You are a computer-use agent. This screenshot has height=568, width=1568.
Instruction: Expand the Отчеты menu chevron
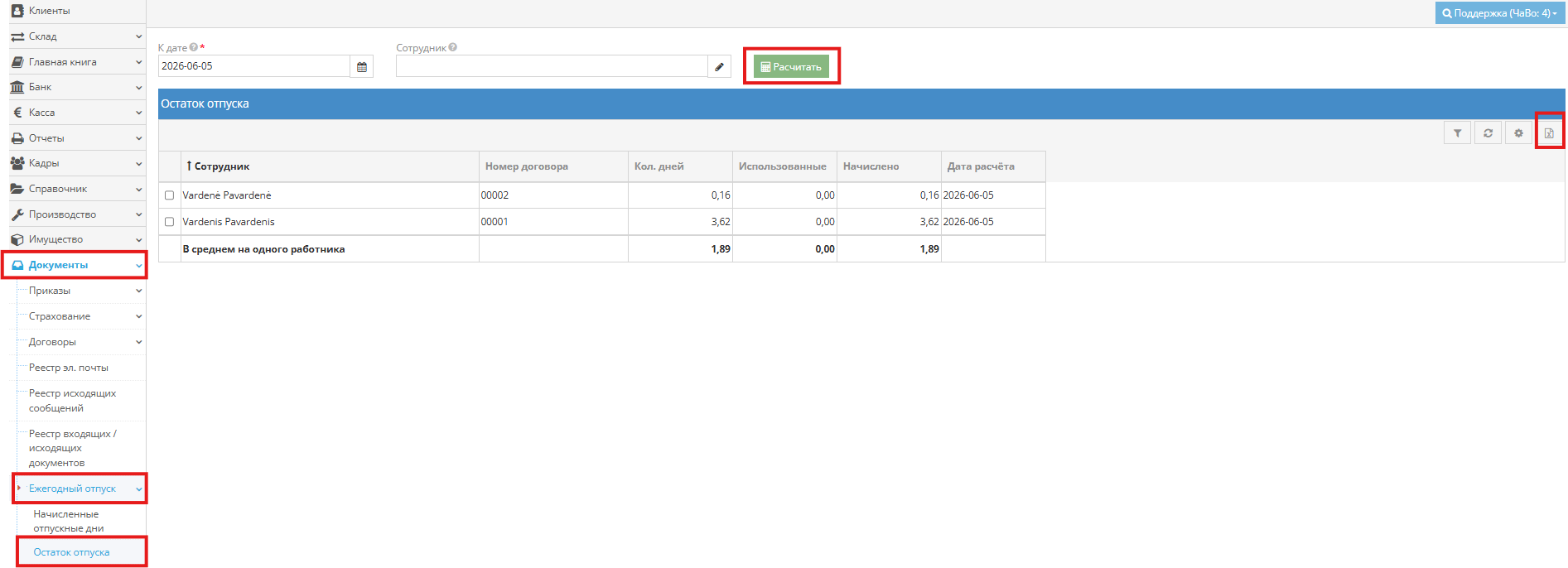click(138, 138)
